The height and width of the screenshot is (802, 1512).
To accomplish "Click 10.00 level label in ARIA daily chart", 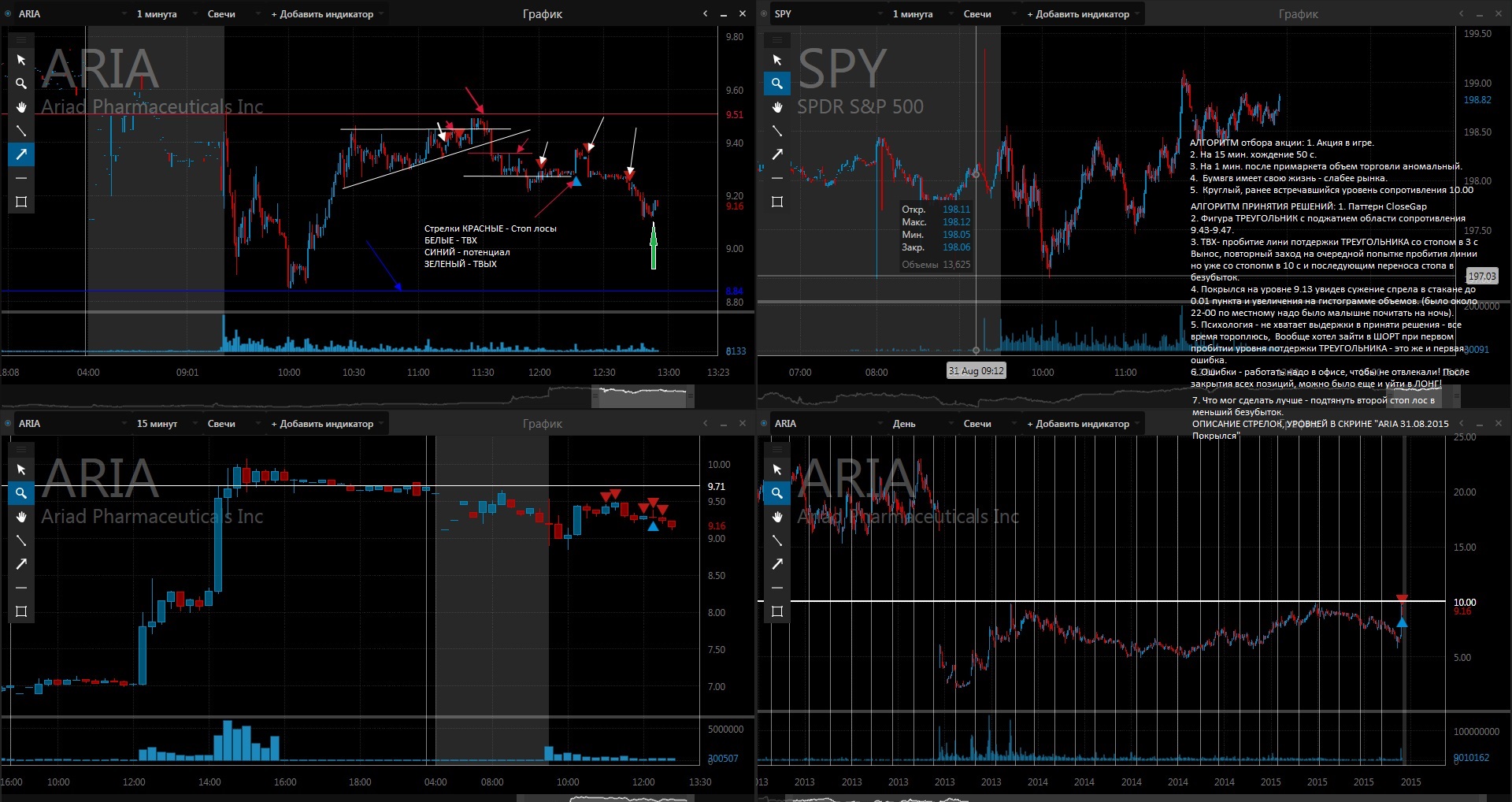I will pyautogui.click(x=1464, y=603).
